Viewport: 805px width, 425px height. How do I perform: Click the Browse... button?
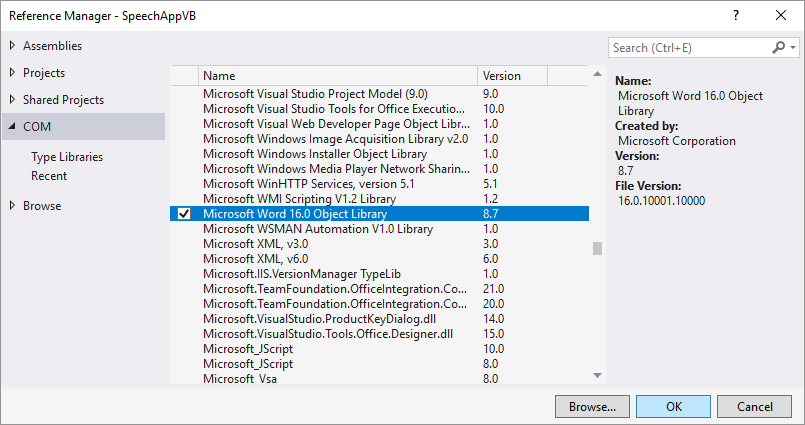[592, 407]
